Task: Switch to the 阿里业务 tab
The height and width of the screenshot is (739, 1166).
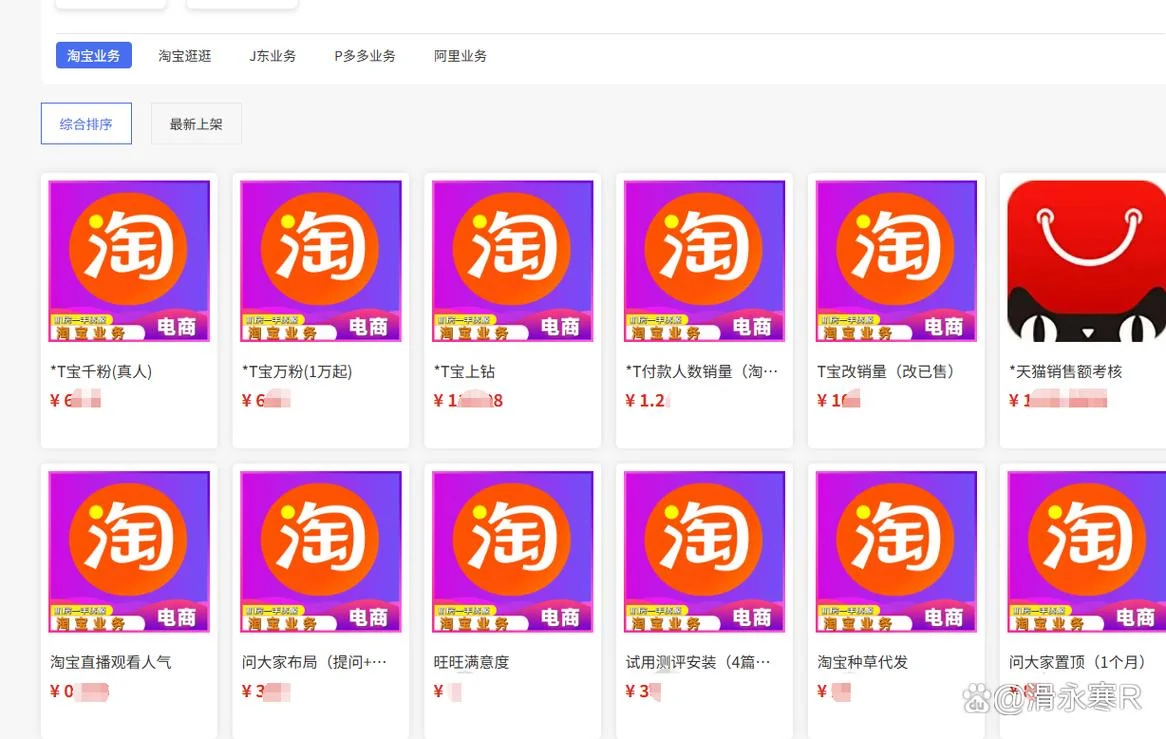Action: tap(460, 56)
